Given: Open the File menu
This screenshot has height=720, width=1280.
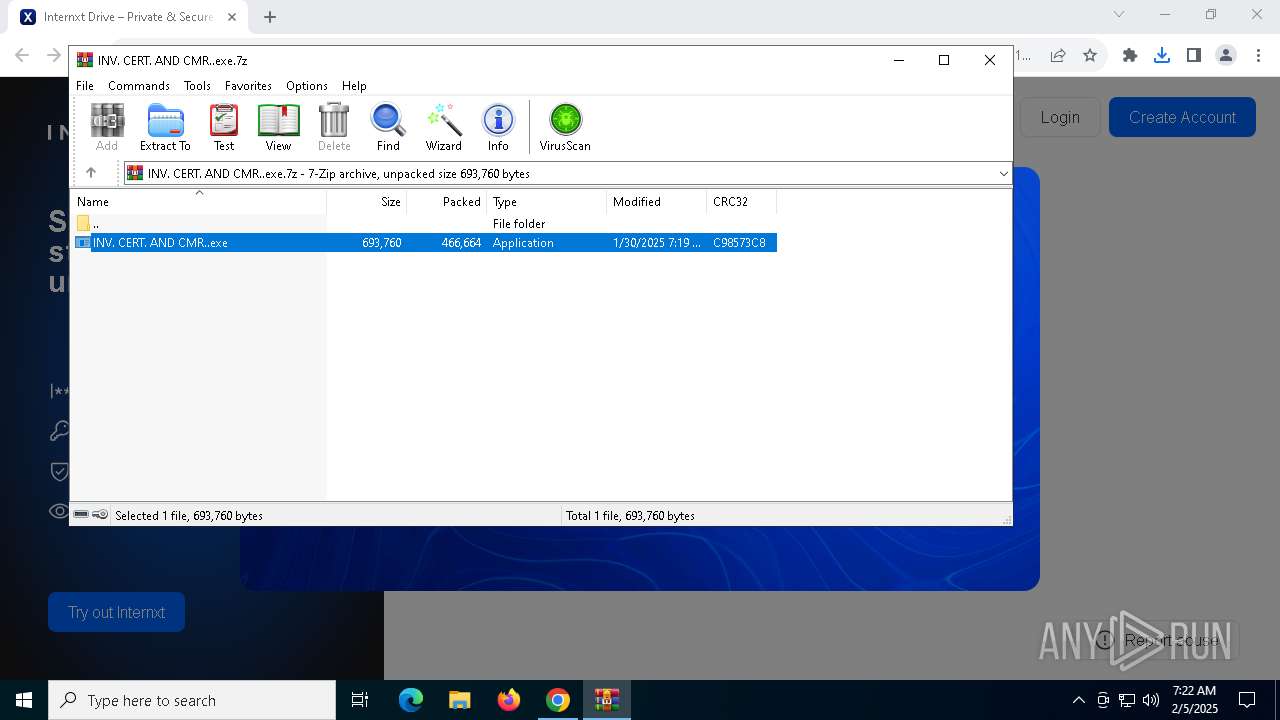Looking at the screenshot, I should click(x=85, y=86).
